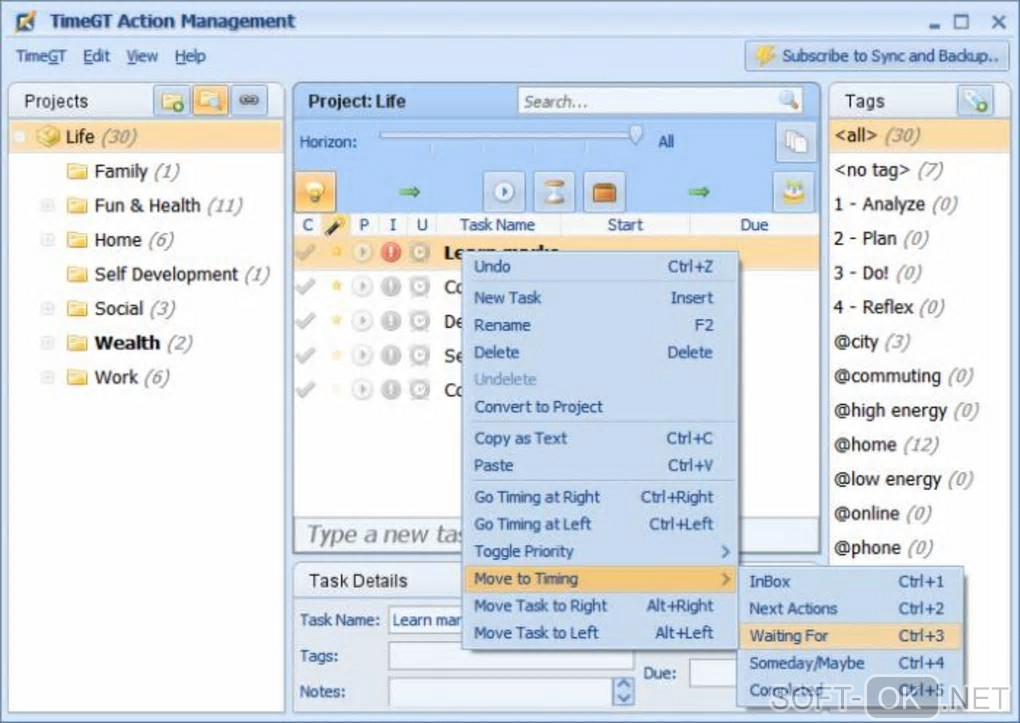Expand the Fun & Health folder
This screenshot has height=723, width=1020.
tap(47, 206)
